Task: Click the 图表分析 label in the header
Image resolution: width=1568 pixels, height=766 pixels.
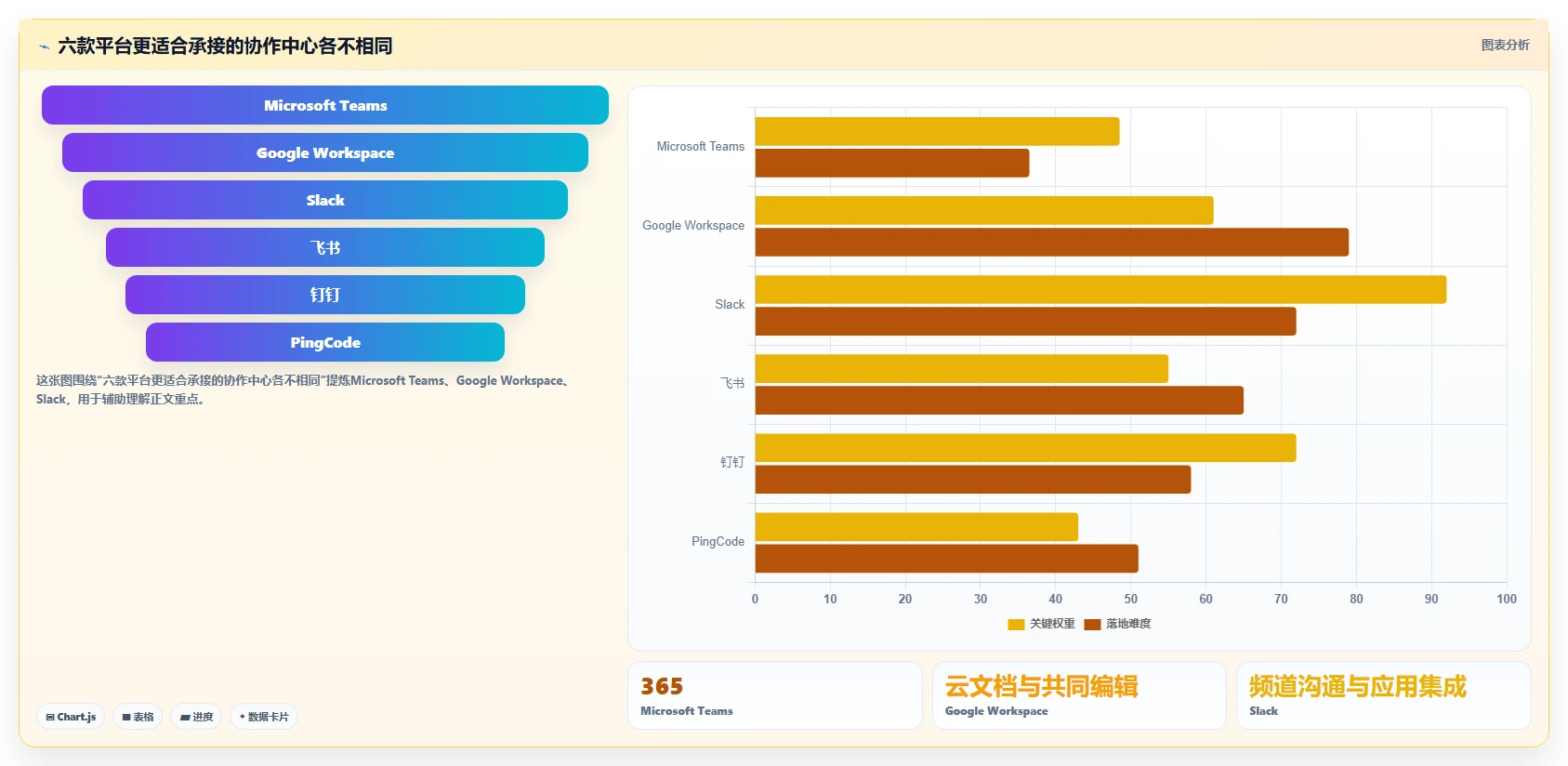Action: point(1505,45)
